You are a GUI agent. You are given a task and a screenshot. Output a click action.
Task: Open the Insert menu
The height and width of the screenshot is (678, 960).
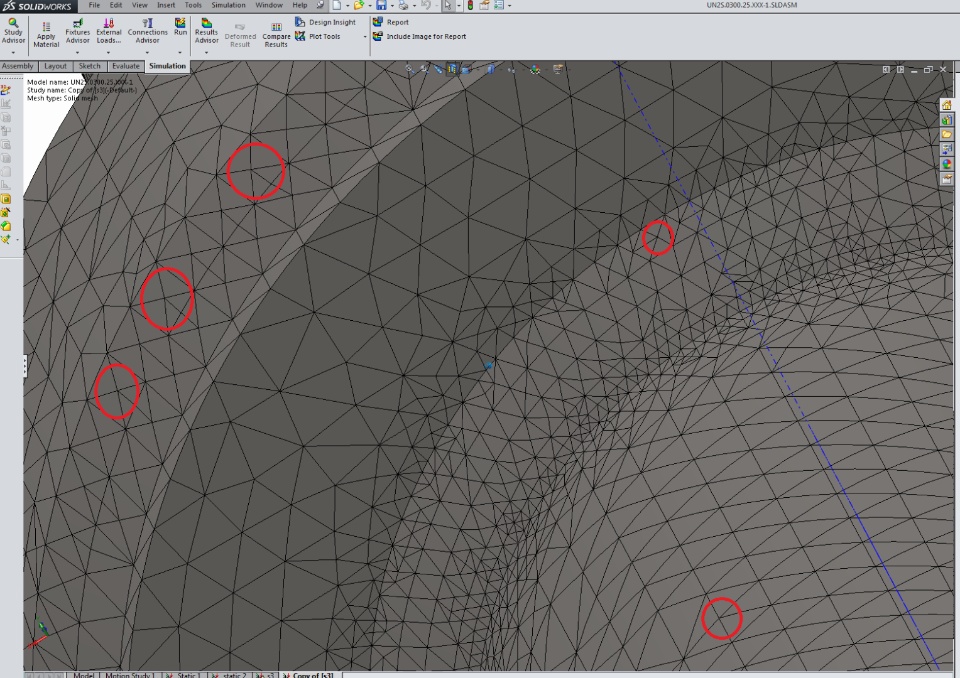point(166,5)
